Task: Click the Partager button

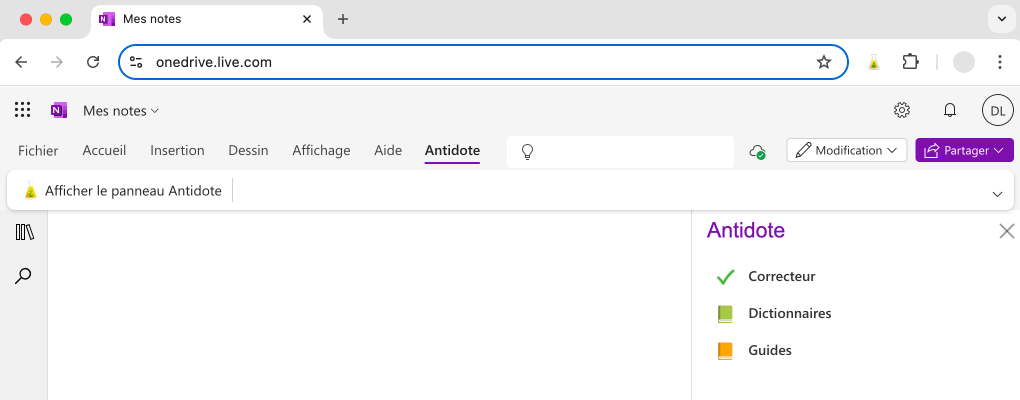Action: coord(964,151)
